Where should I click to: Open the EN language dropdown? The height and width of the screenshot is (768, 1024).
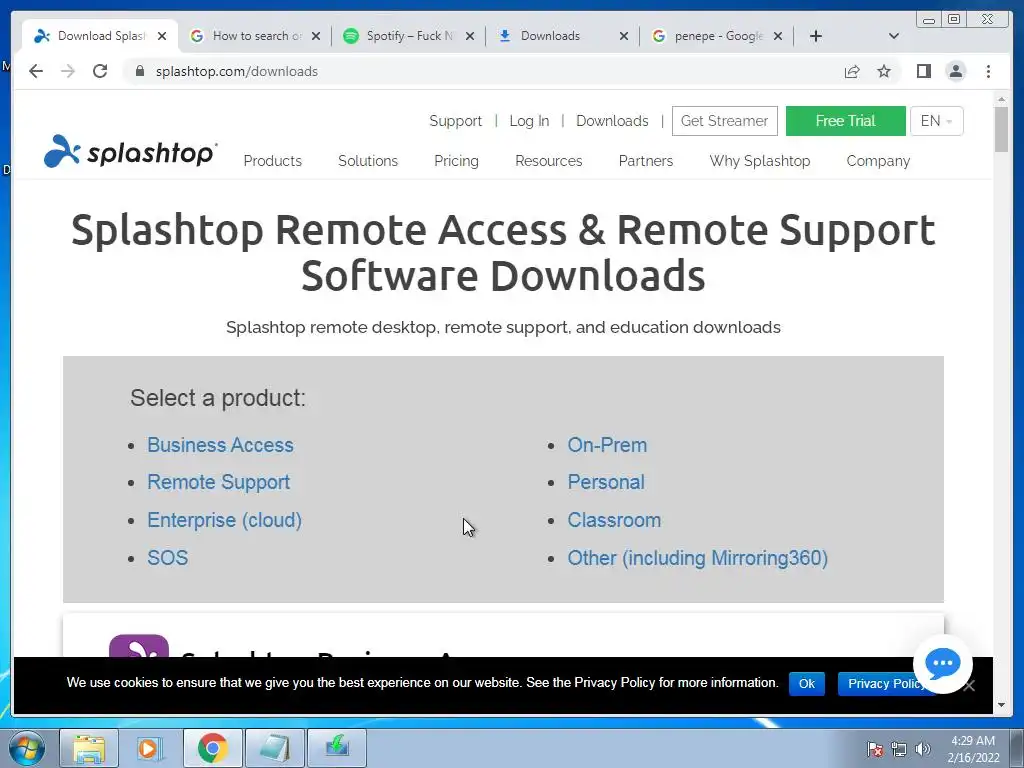(x=936, y=121)
